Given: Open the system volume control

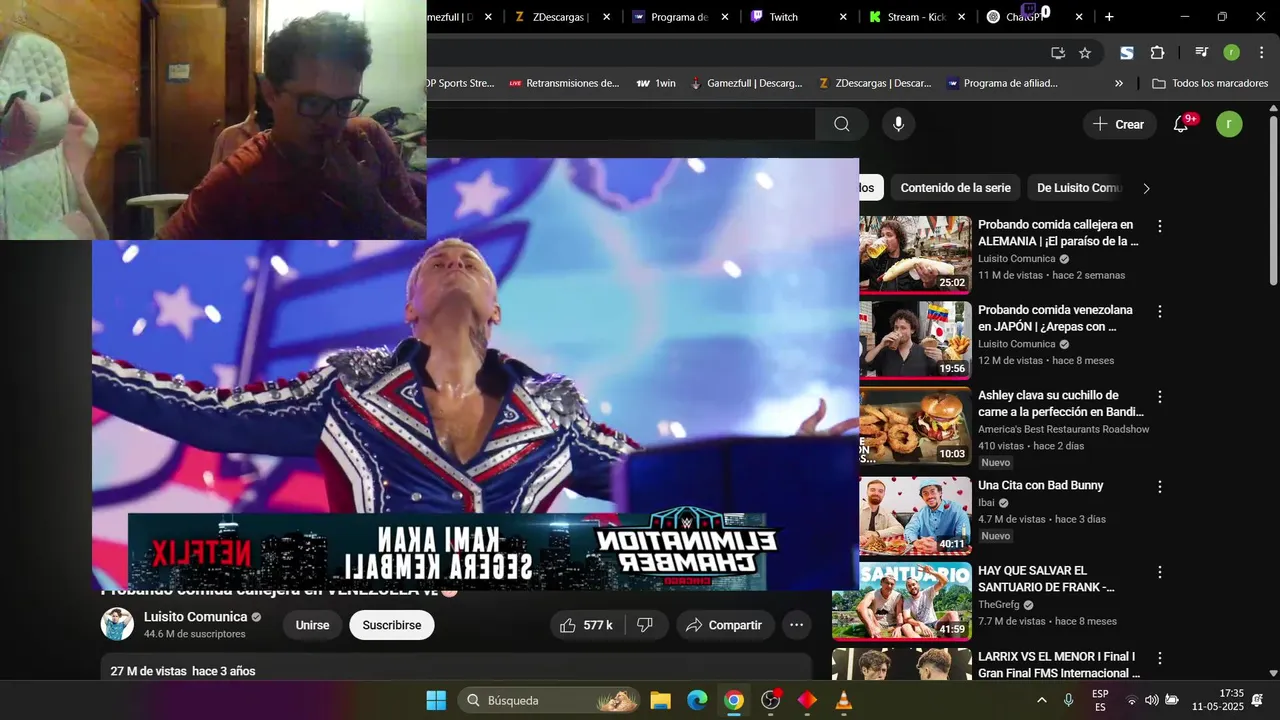Looking at the screenshot, I should pos(1151,700).
